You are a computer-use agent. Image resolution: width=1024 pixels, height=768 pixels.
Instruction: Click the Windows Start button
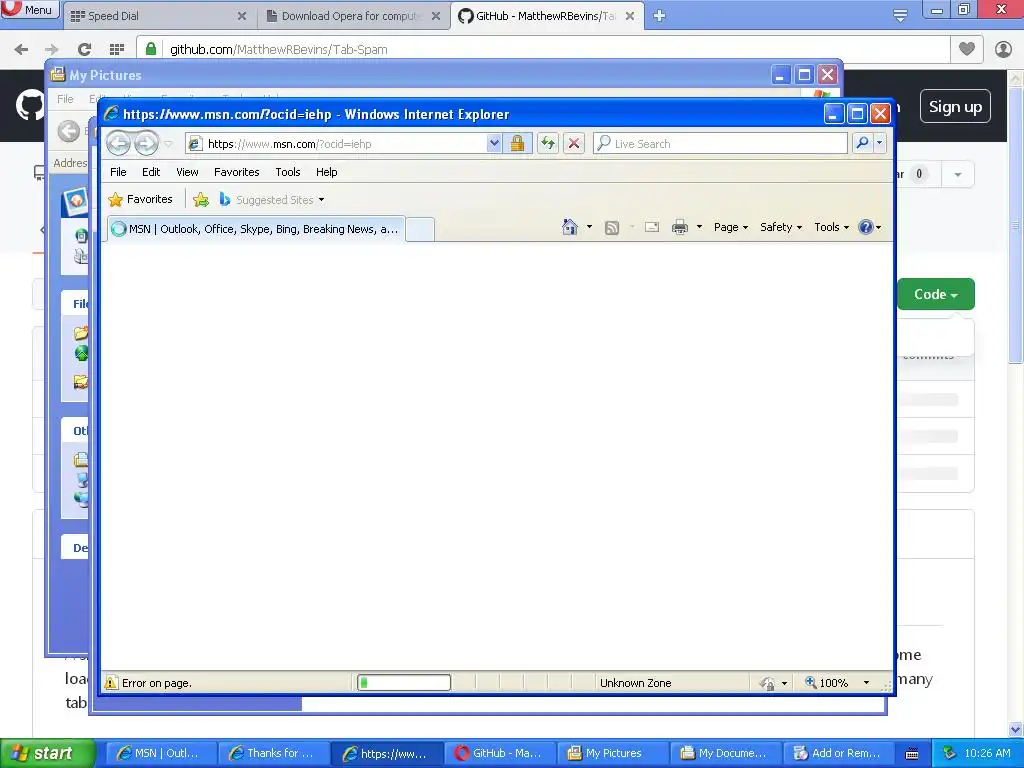47,753
